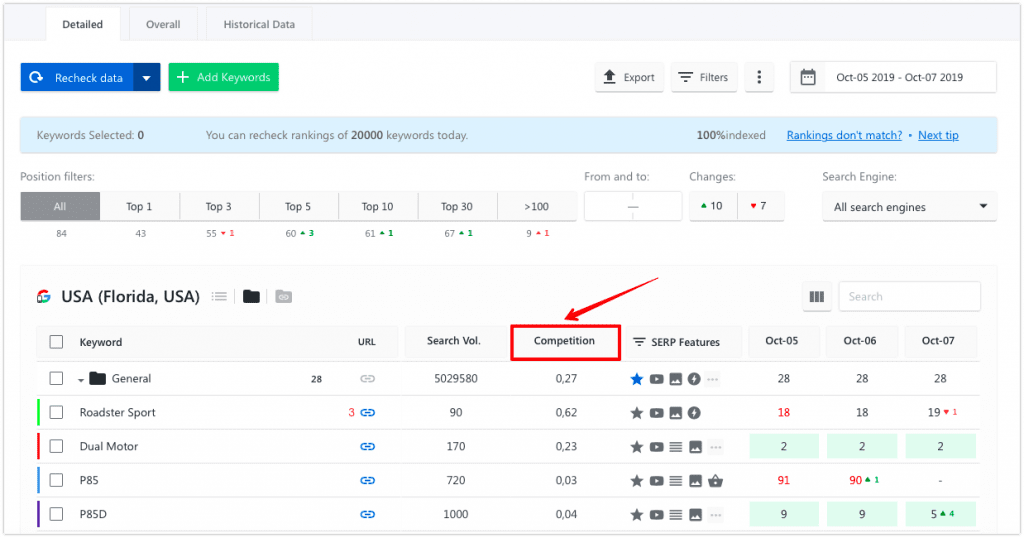This screenshot has height=538, width=1024.
Task: Click the From and to range field
Action: pos(633,206)
